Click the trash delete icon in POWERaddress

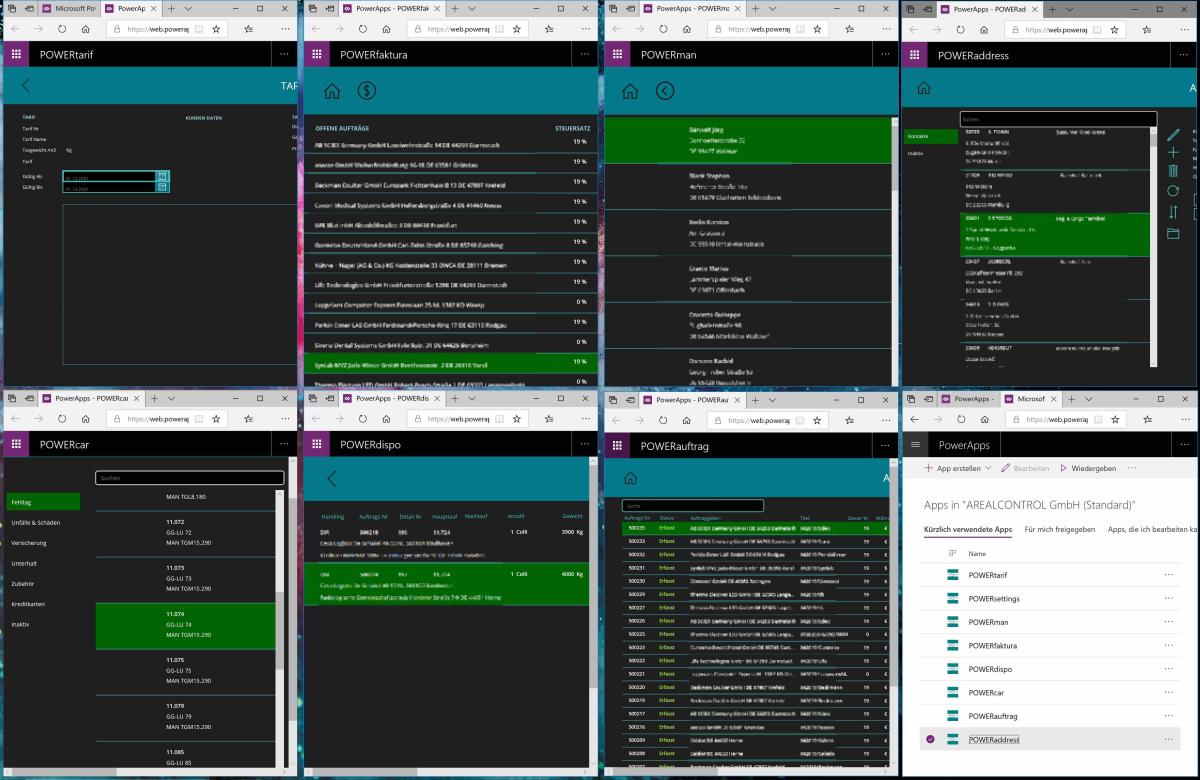[x=1173, y=171]
